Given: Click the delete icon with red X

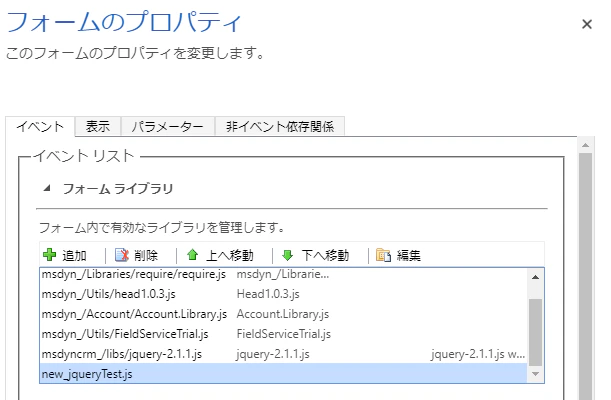Looking at the screenshot, I should 122,255.
